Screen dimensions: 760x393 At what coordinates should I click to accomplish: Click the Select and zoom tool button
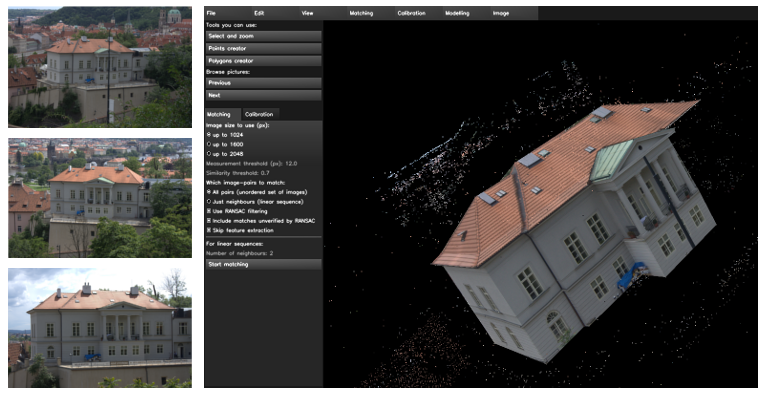[x=264, y=36]
